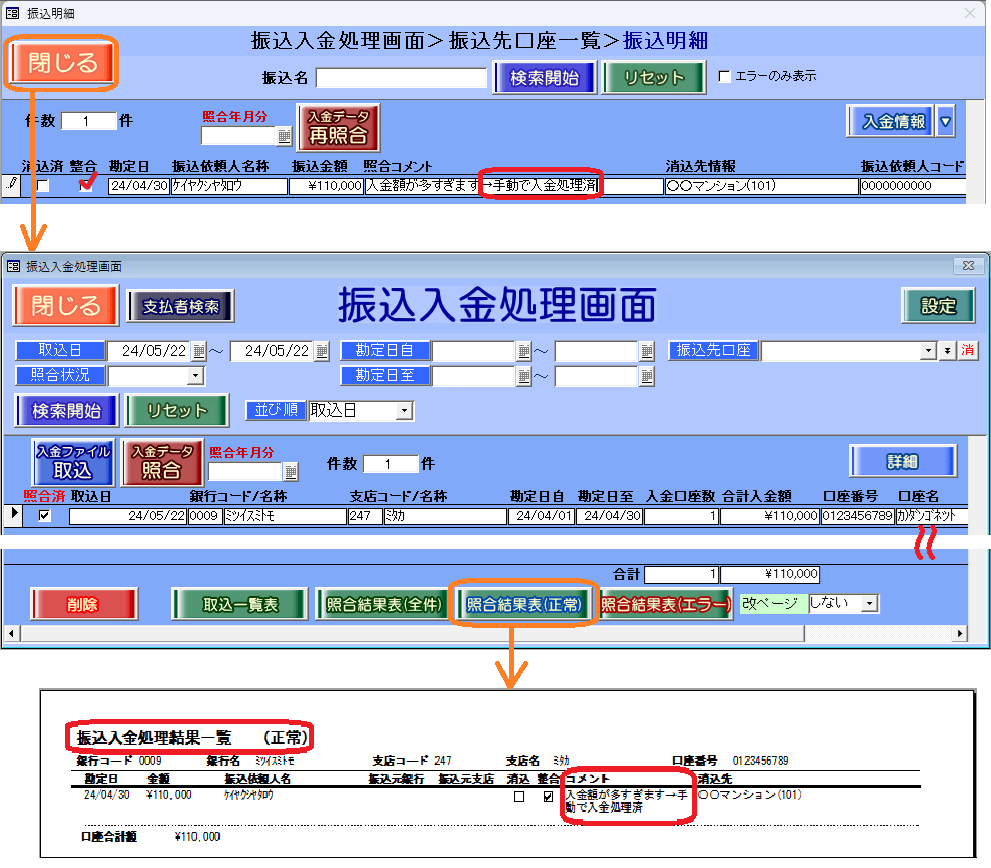Click 入金データ再照合 re-match button

point(338,127)
